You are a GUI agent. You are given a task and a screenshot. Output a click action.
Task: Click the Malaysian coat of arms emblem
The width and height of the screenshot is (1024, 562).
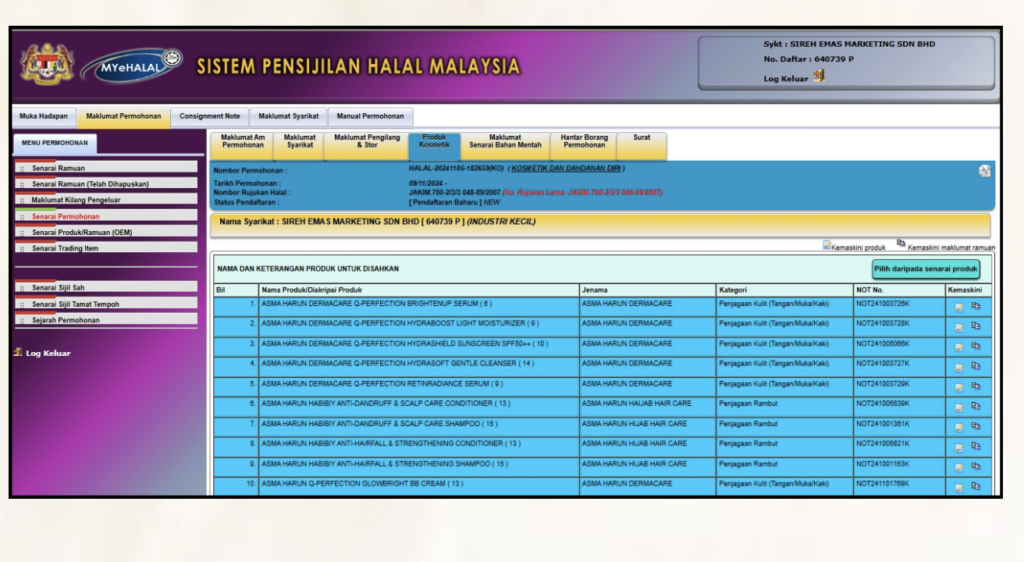pyautogui.click(x=47, y=65)
